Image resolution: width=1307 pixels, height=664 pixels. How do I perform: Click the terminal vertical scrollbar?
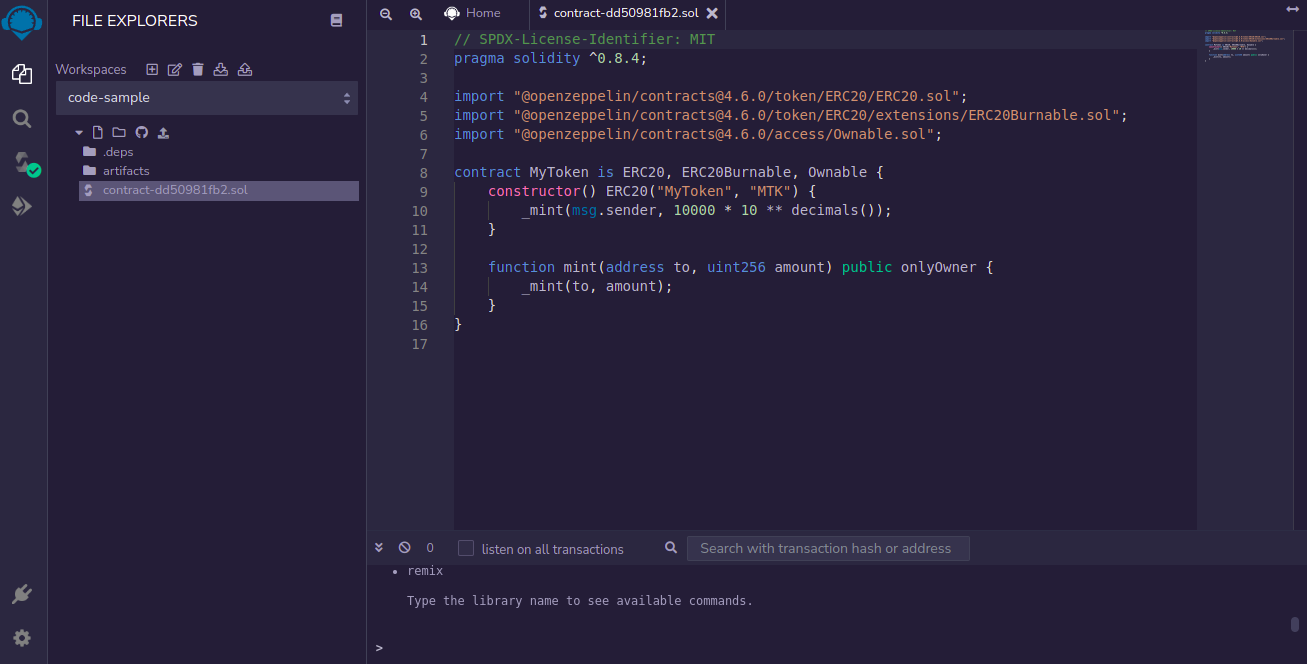[x=1295, y=625]
